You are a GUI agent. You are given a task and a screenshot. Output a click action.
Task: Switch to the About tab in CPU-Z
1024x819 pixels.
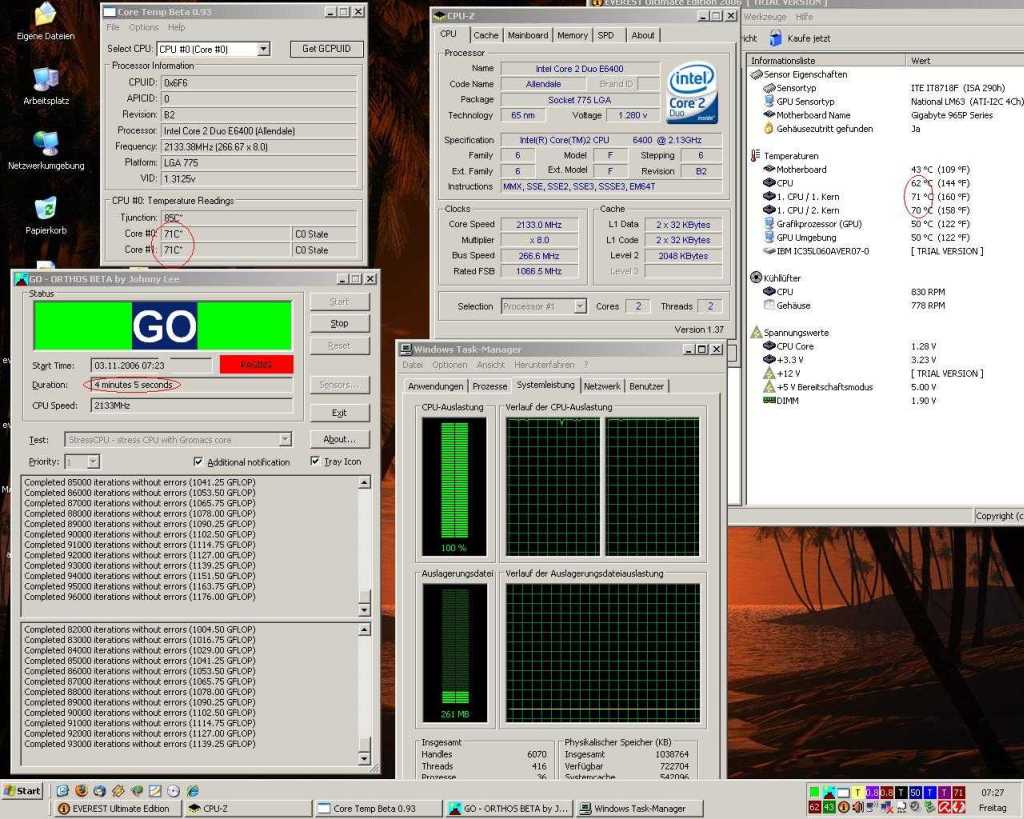(643, 35)
